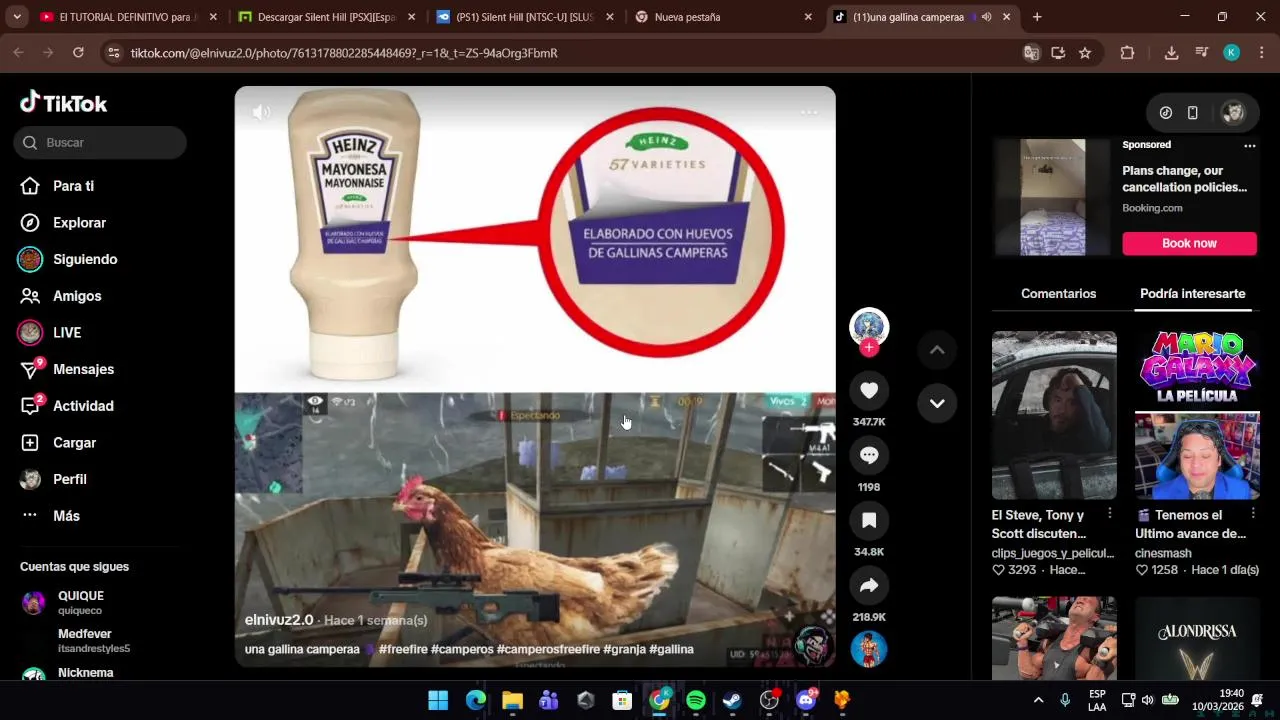Go to next video with down chevron
The image size is (1280, 720).
(937, 403)
